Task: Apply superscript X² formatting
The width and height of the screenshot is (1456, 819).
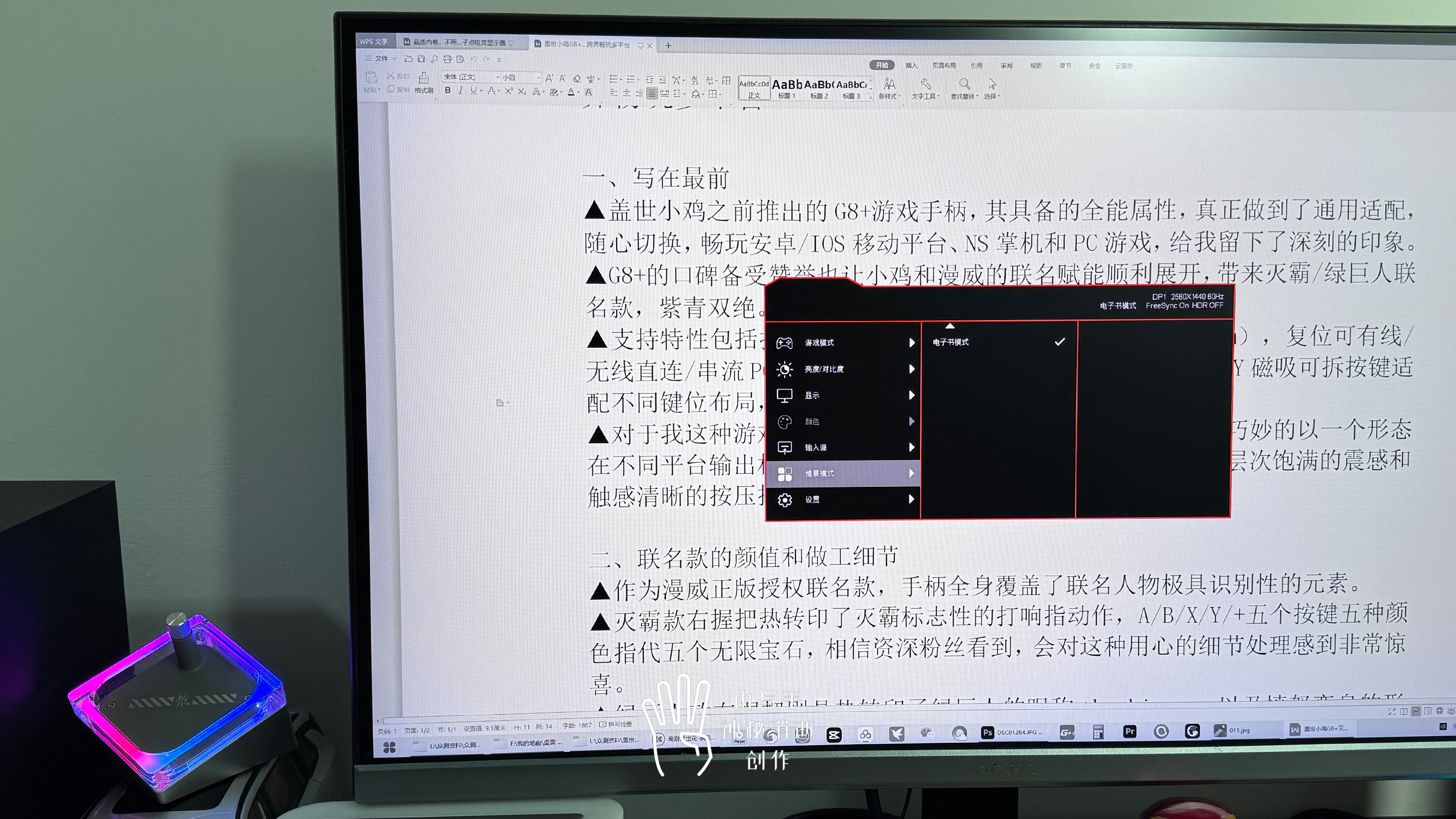Action: [x=509, y=92]
